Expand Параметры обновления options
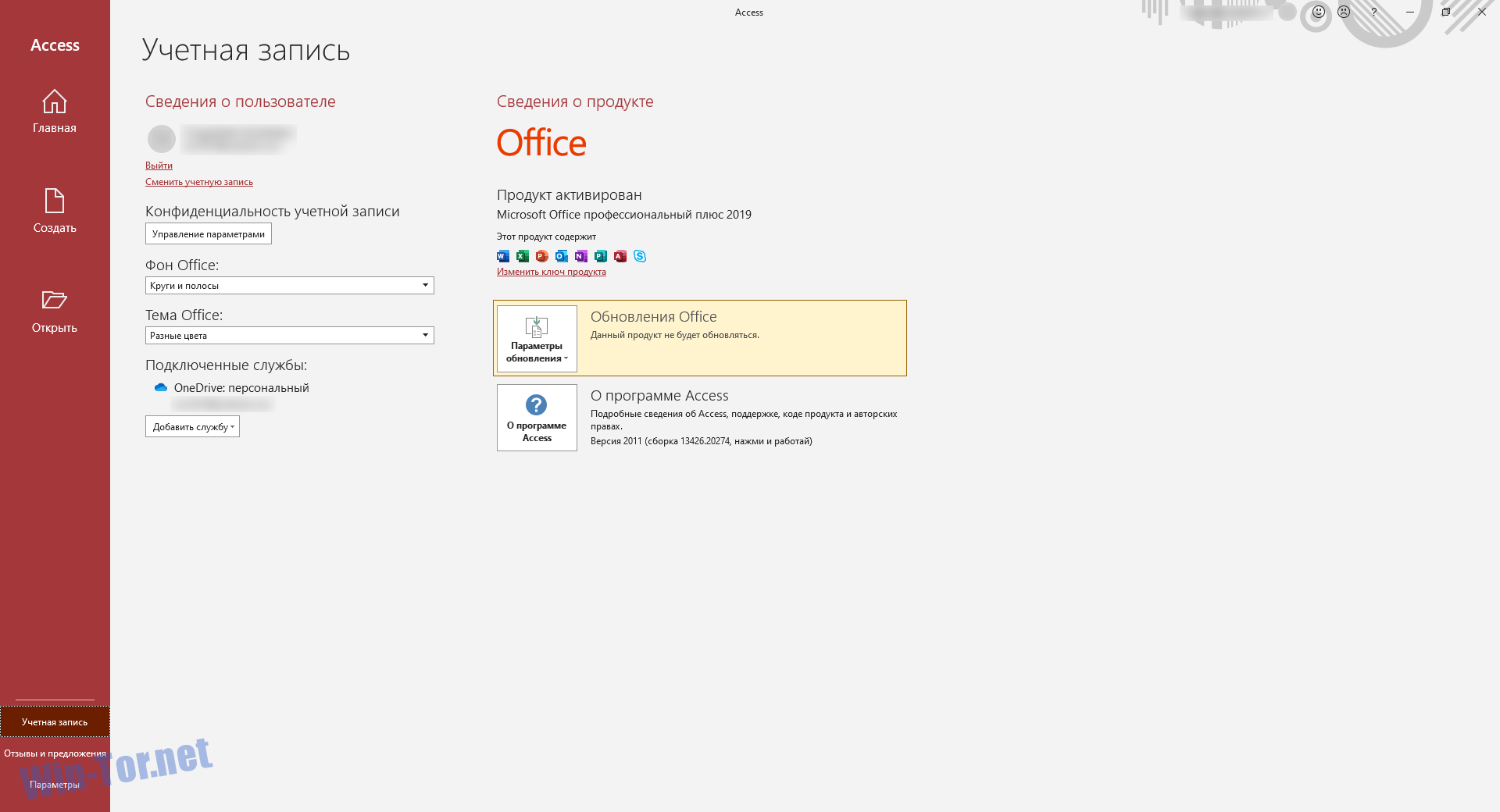The image size is (1500, 812). tap(537, 338)
